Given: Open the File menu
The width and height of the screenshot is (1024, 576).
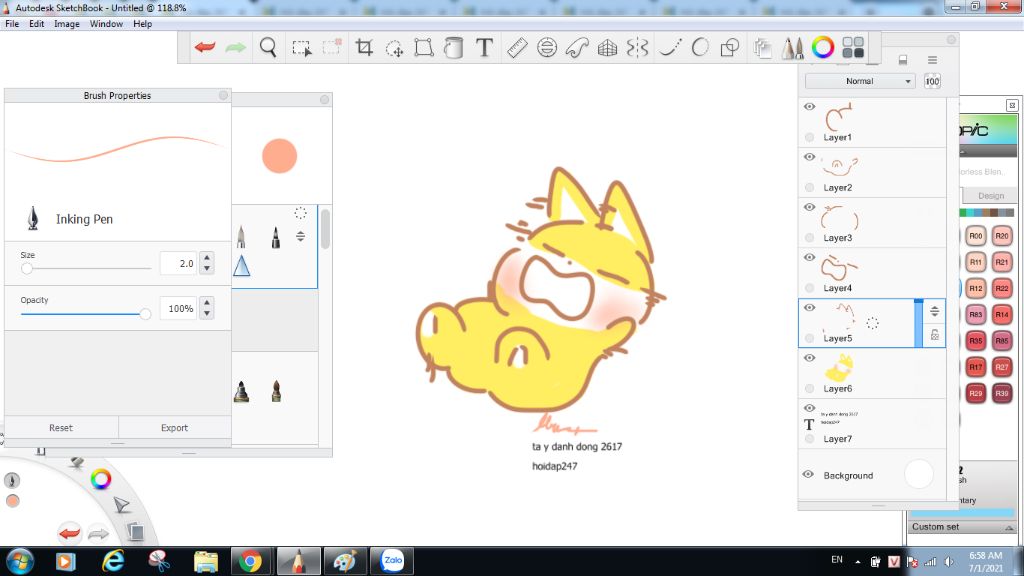Looking at the screenshot, I should coord(12,24).
